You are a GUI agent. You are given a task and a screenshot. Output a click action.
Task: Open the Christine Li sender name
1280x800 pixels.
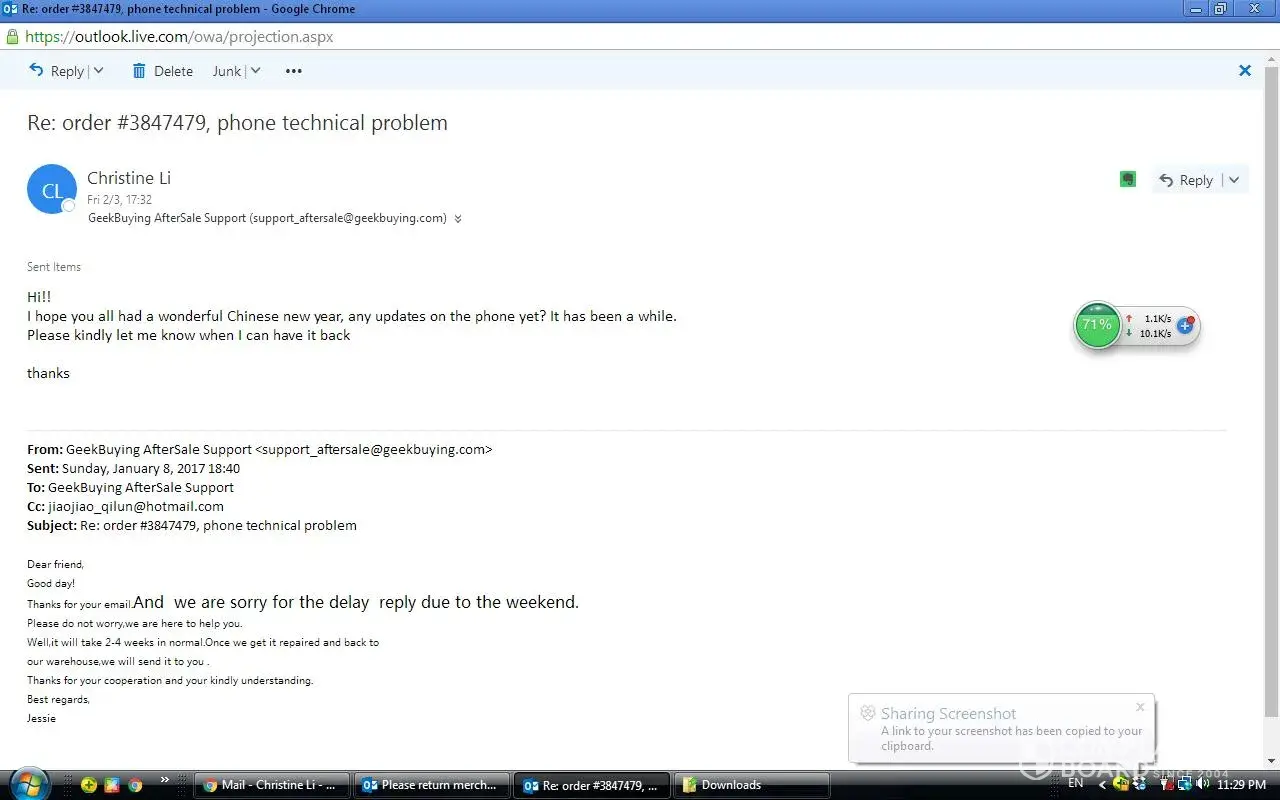click(129, 178)
